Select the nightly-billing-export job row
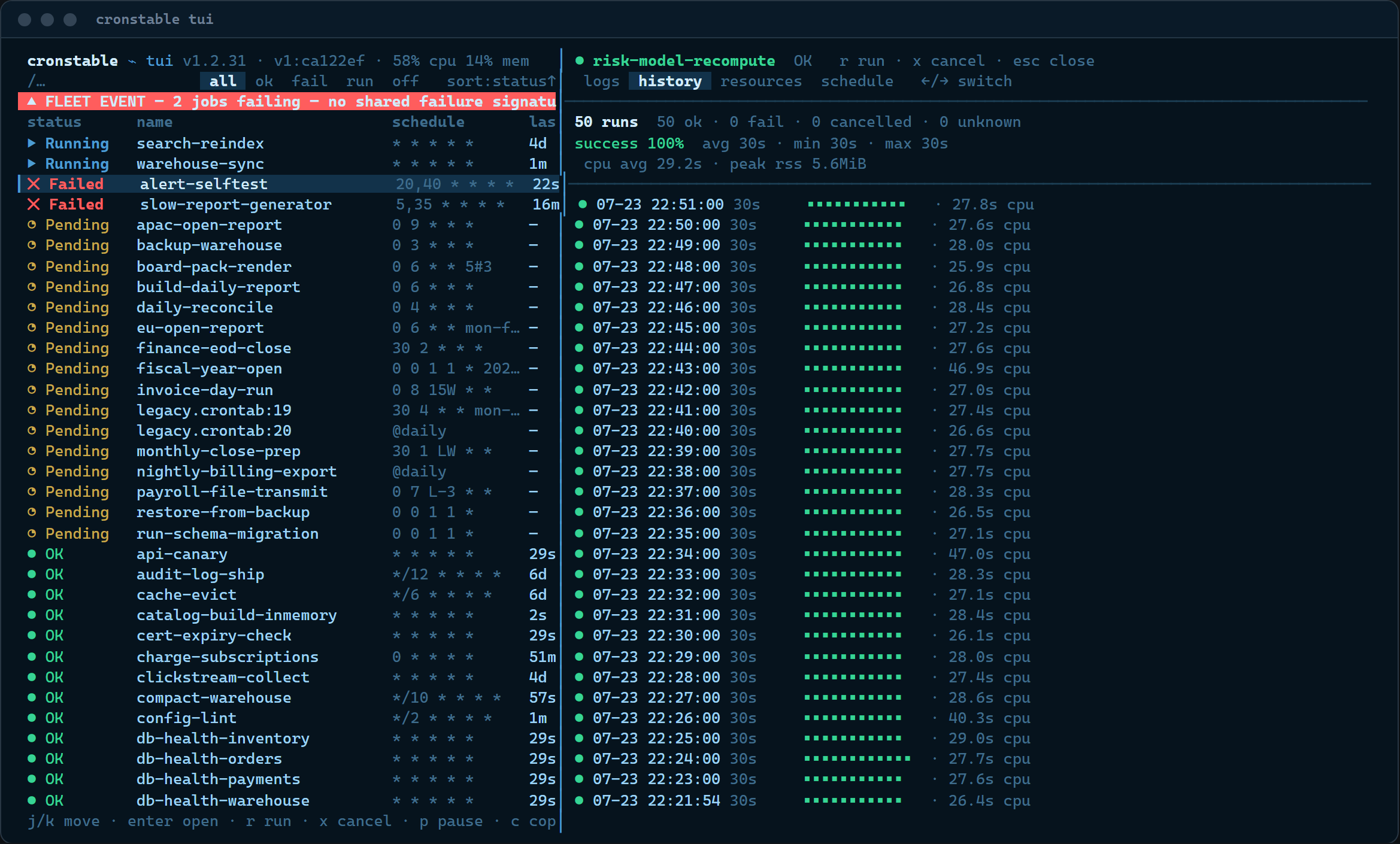1400x844 pixels. 289,471
